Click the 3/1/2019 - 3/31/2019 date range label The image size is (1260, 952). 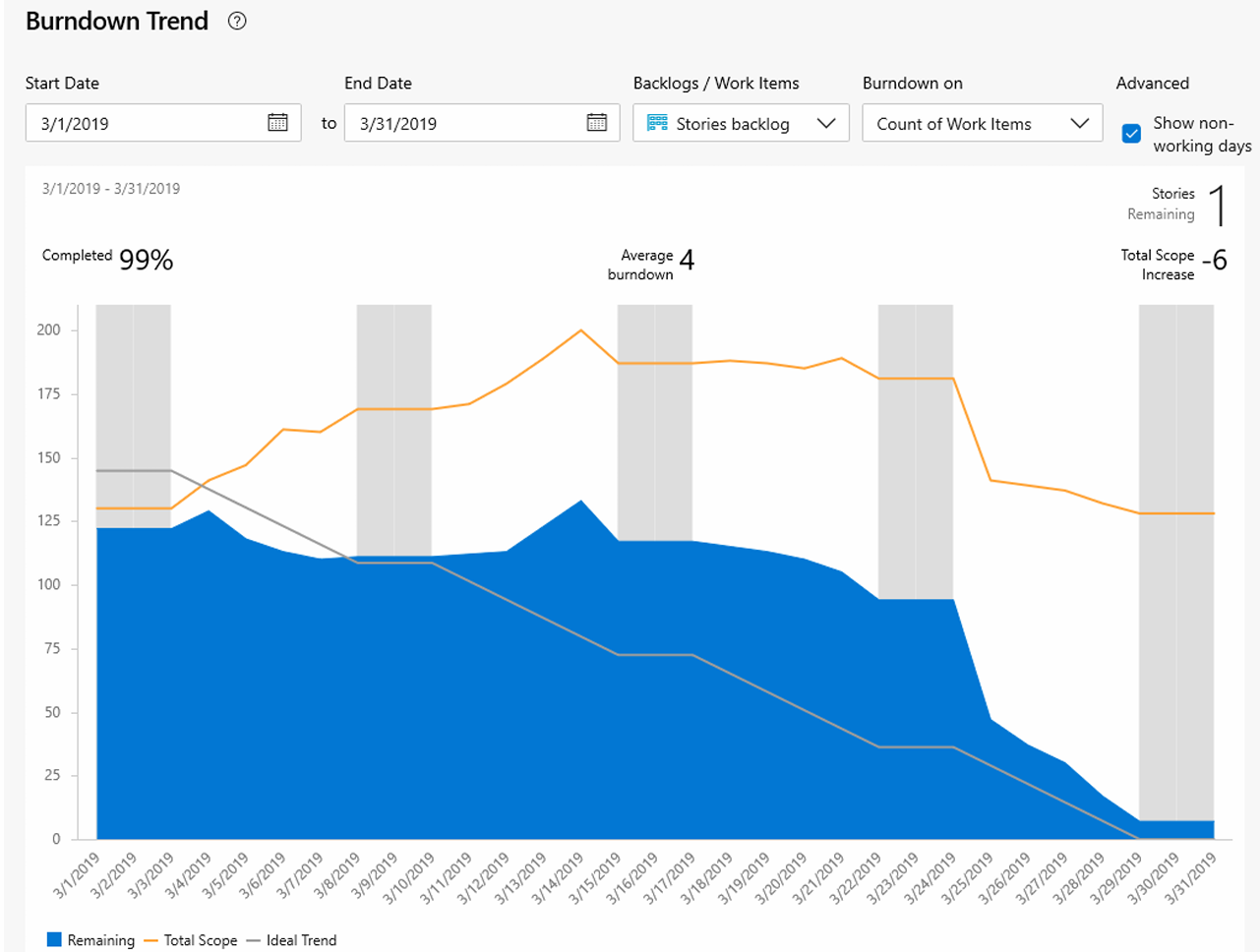pos(111,188)
